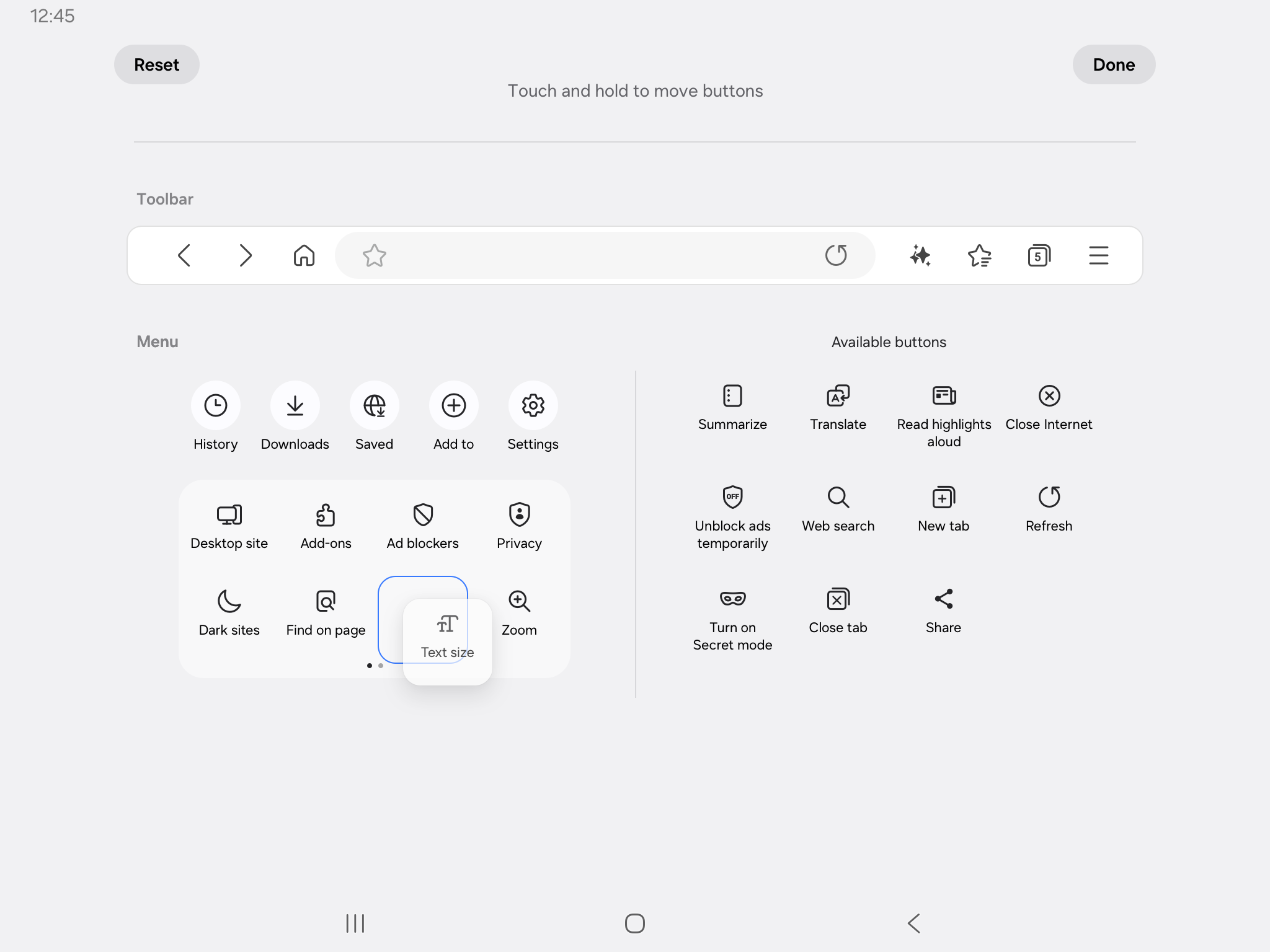
Task: Tap the AI sparkle icon in toolbar
Action: tap(920, 255)
